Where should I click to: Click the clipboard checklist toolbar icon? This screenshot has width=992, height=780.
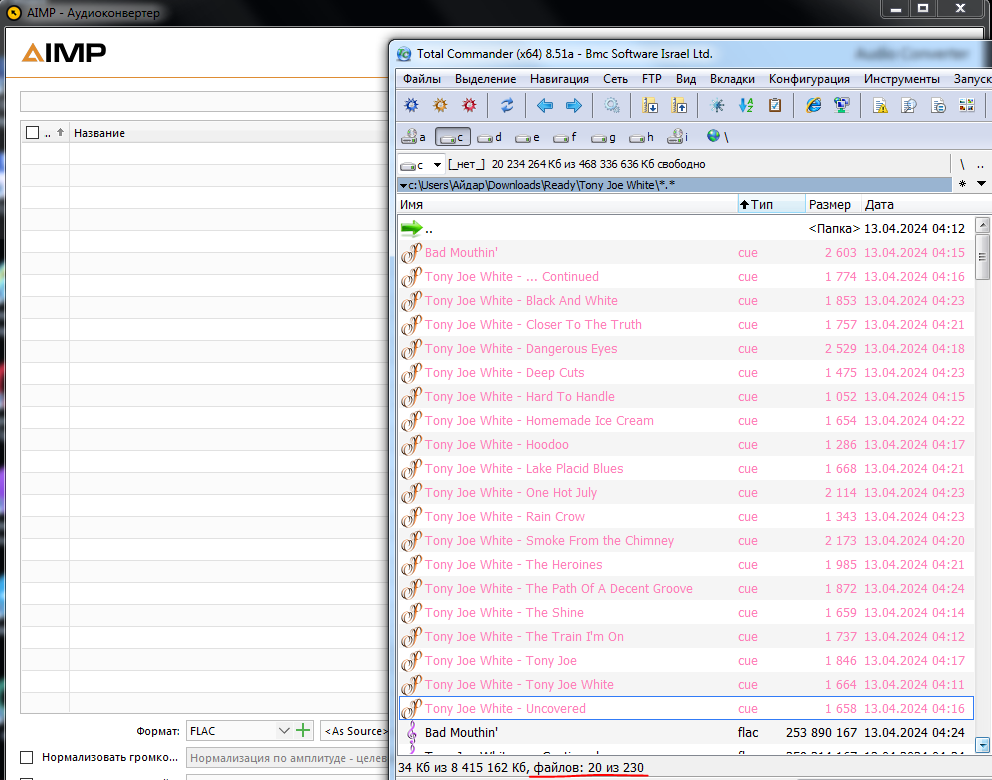click(x=774, y=105)
